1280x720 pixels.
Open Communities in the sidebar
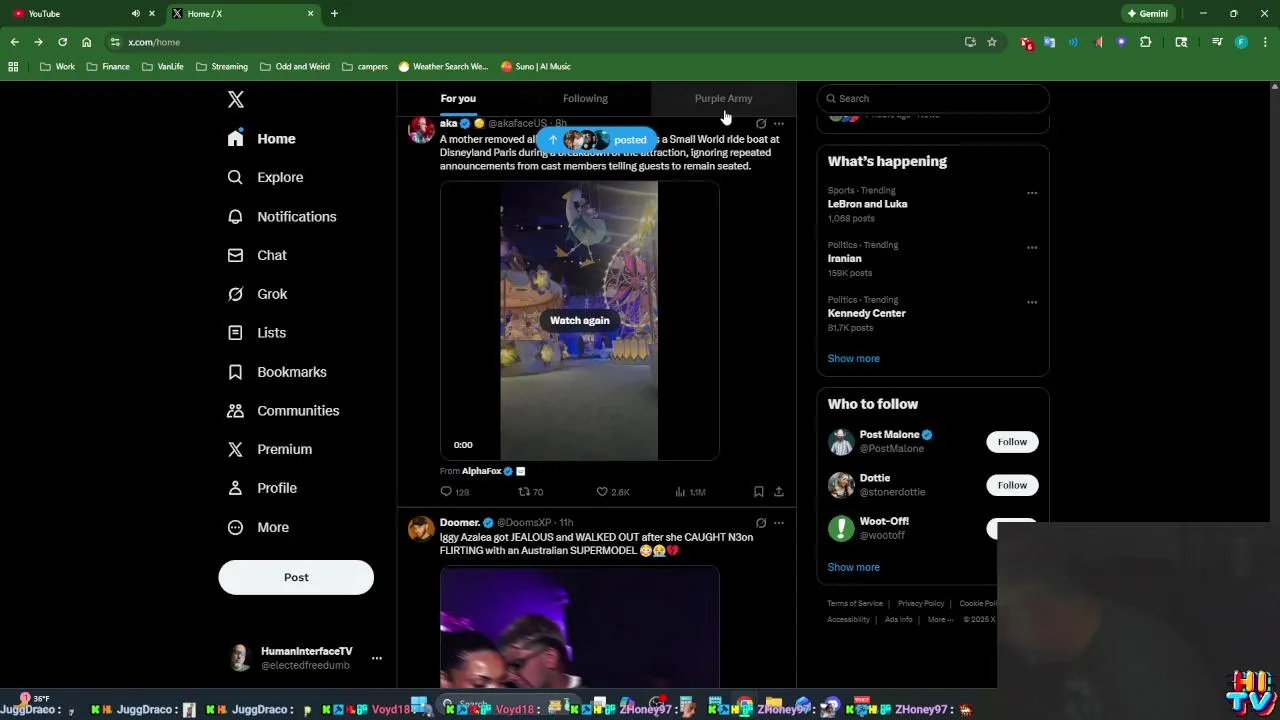coord(284,411)
